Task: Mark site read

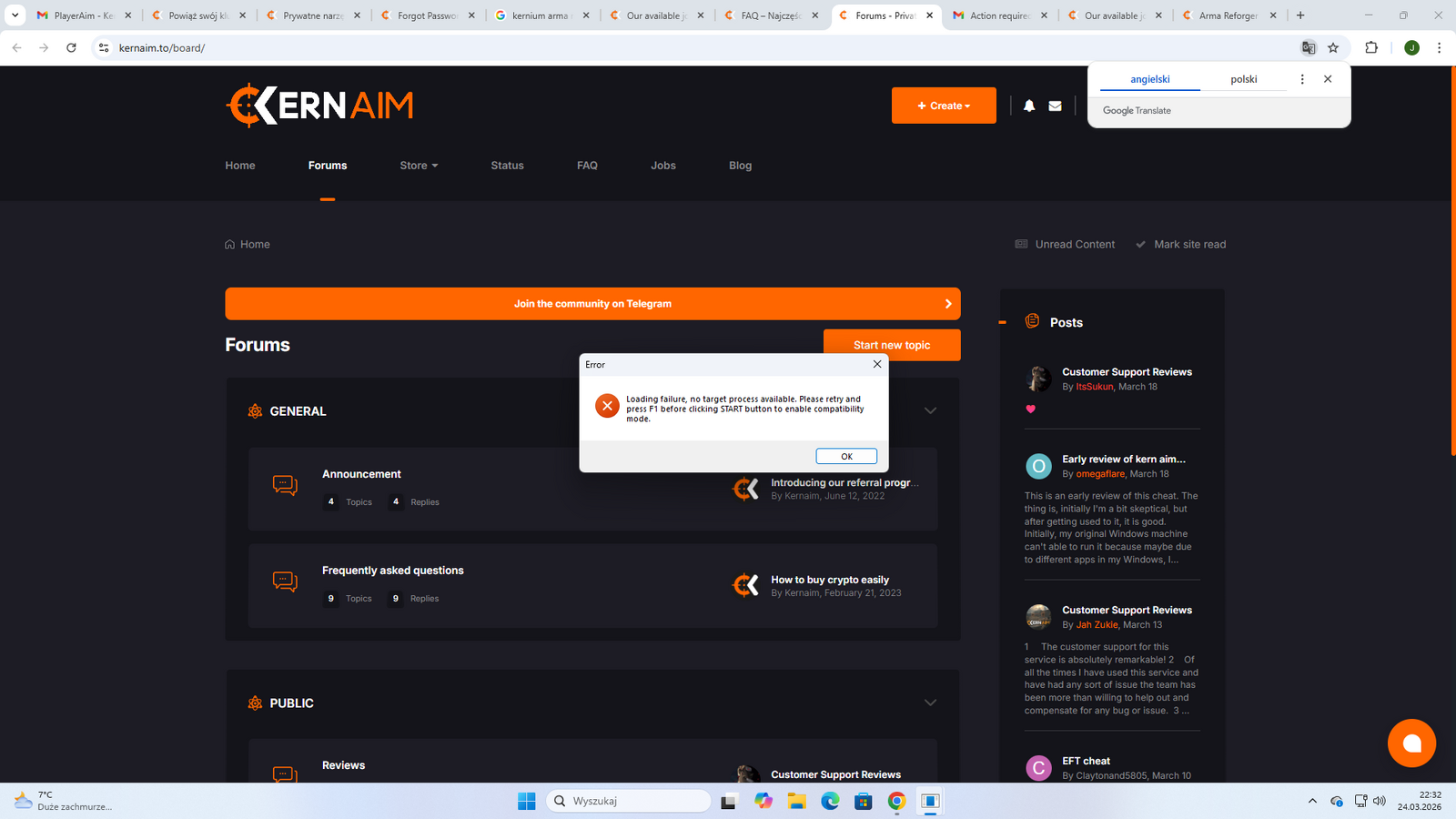Action: (x=1180, y=244)
